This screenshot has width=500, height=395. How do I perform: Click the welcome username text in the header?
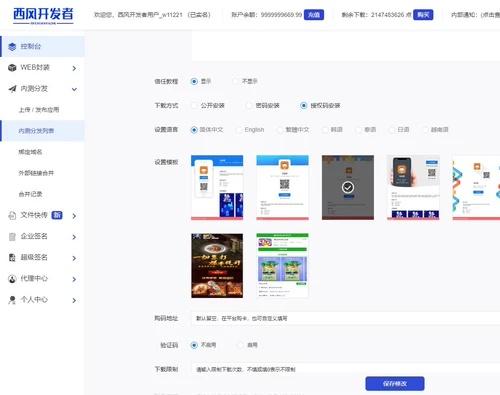pos(152,15)
